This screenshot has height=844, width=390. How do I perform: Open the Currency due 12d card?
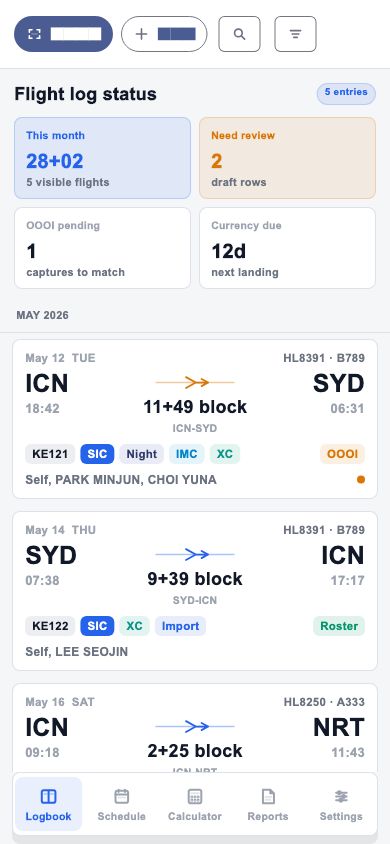point(287,248)
